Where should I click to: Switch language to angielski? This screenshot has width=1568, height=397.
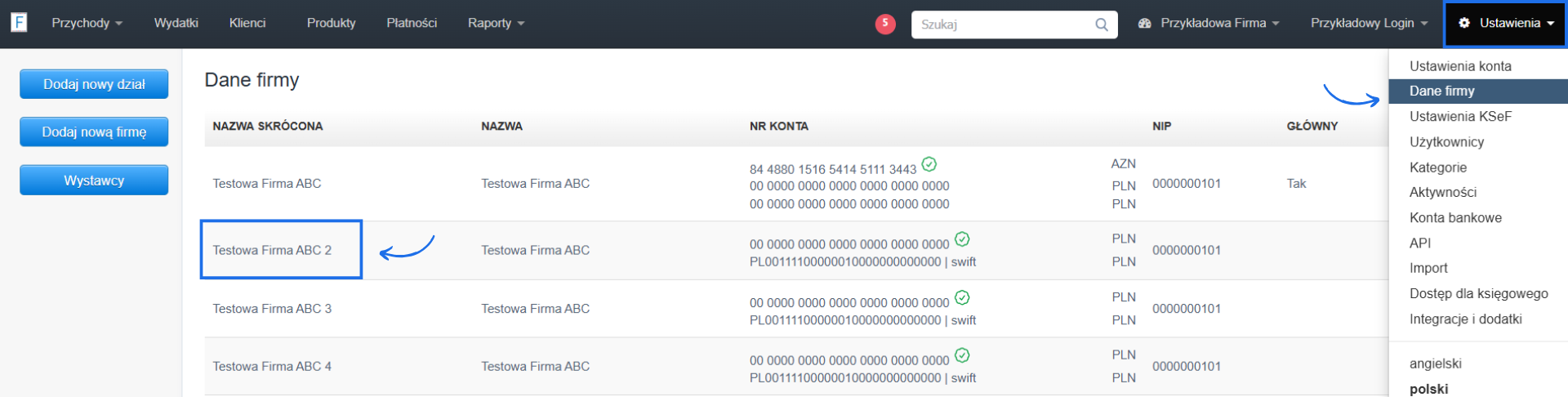(x=1436, y=364)
